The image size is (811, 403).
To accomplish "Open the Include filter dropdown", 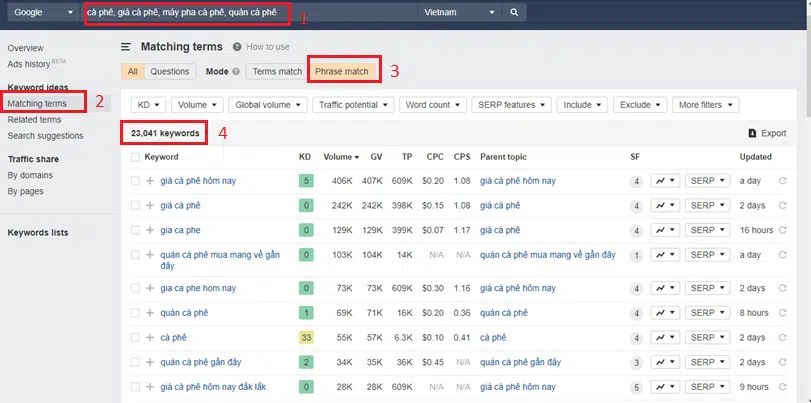I will click(x=582, y=105).
